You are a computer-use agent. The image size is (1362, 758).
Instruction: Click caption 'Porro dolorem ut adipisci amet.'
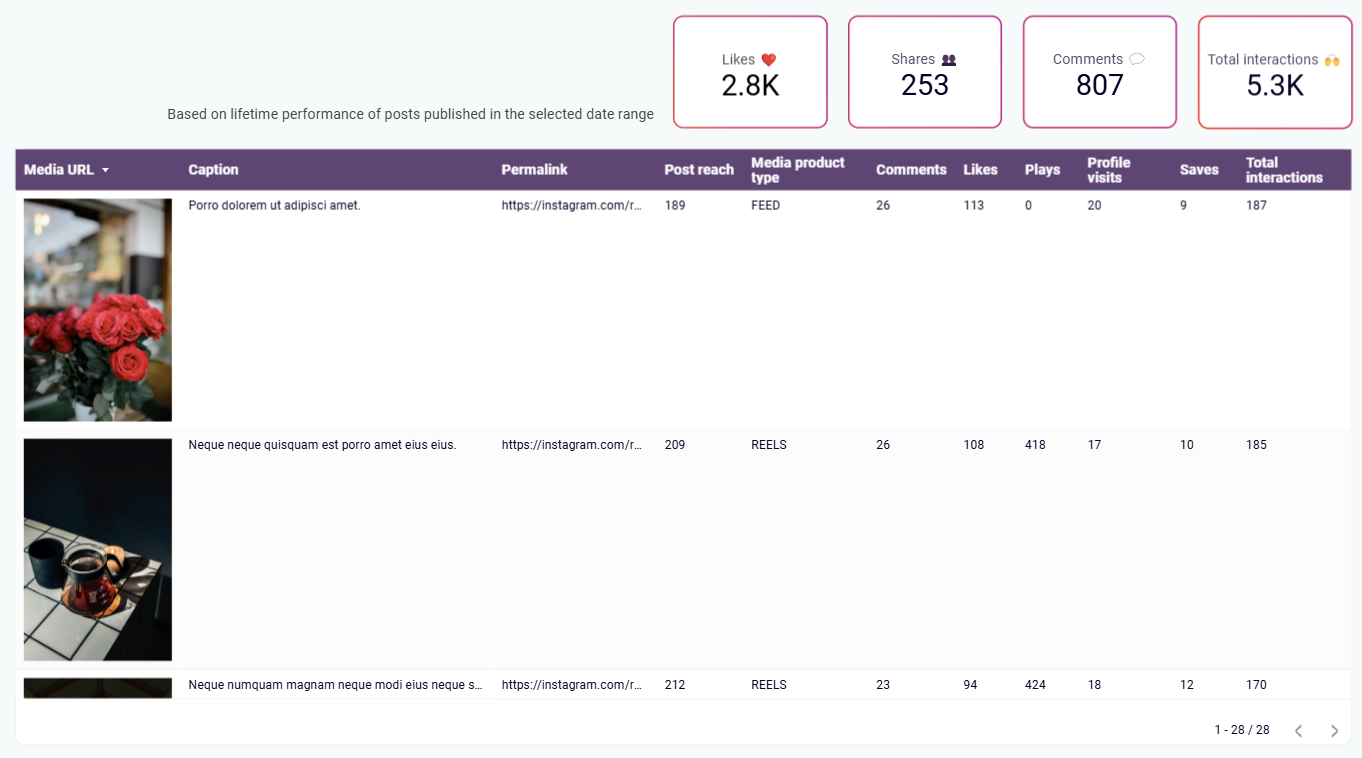(274, 206)
